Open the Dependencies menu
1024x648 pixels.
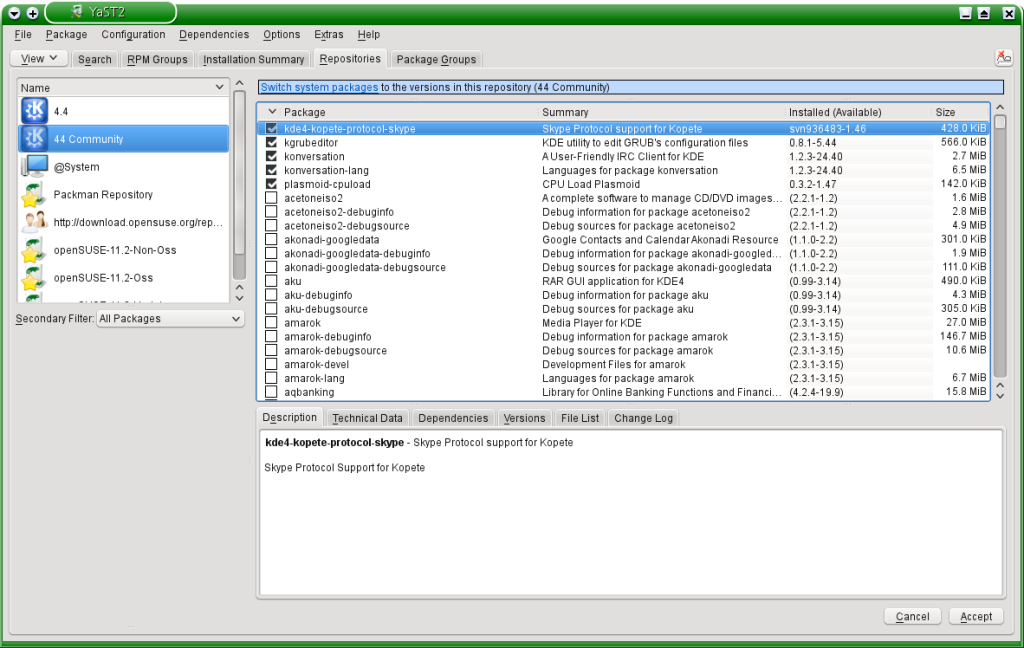click(x=214, y=34)
